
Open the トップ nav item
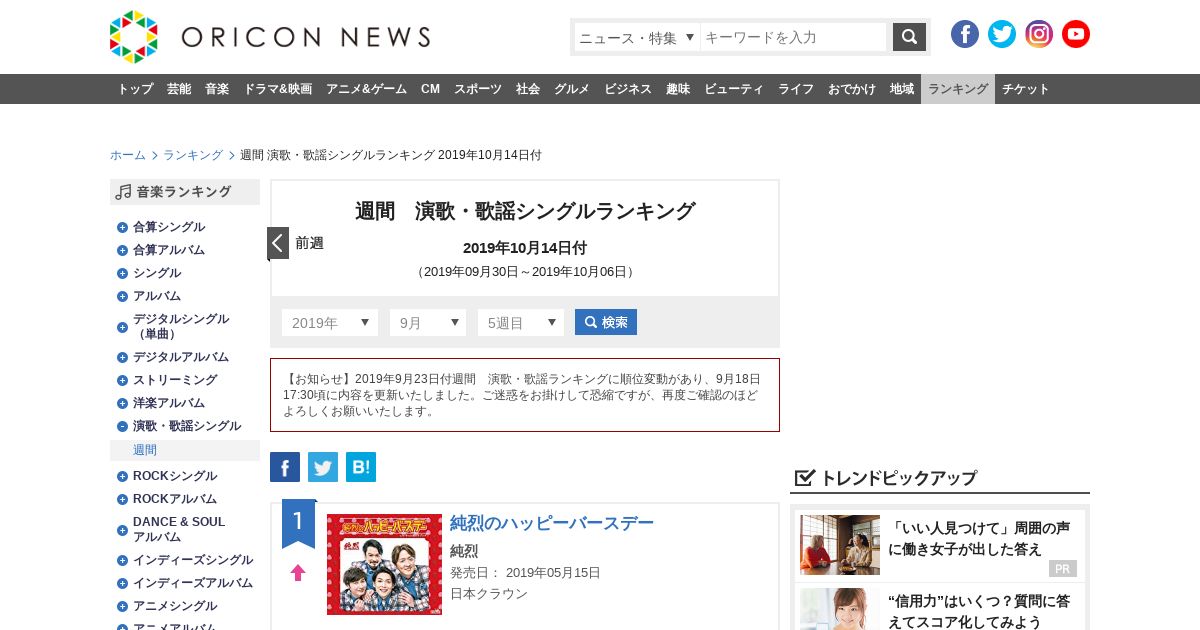click(135, 89)
